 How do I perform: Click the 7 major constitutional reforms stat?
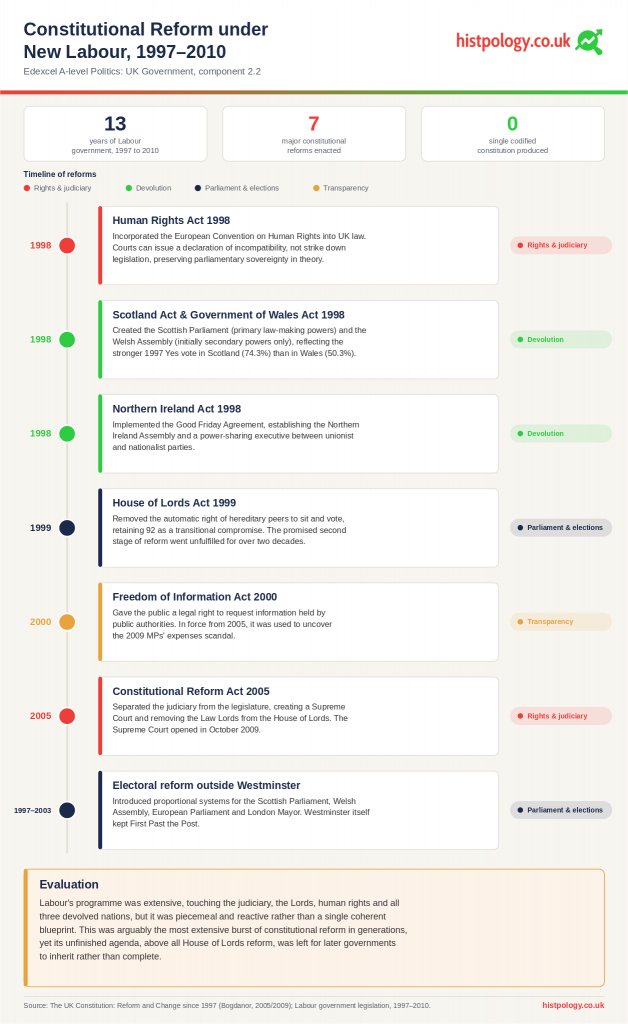coord(314,134)
